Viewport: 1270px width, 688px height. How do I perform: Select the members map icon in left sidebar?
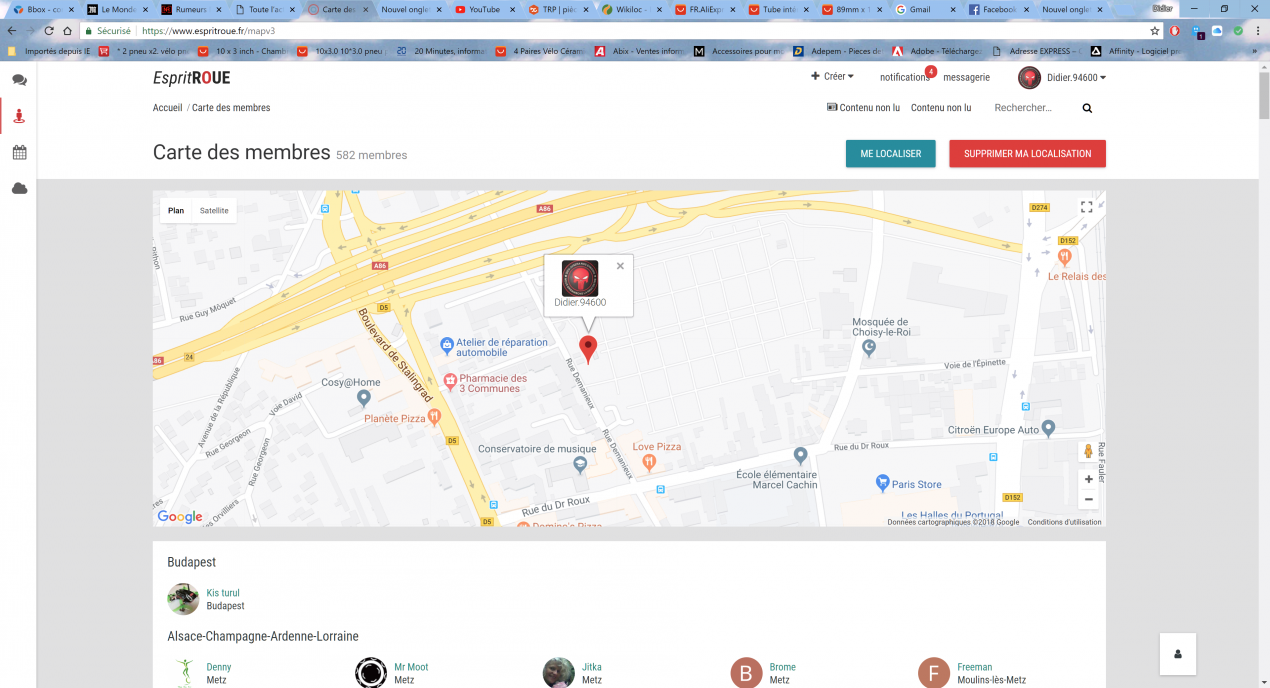(x=19, y=116)
